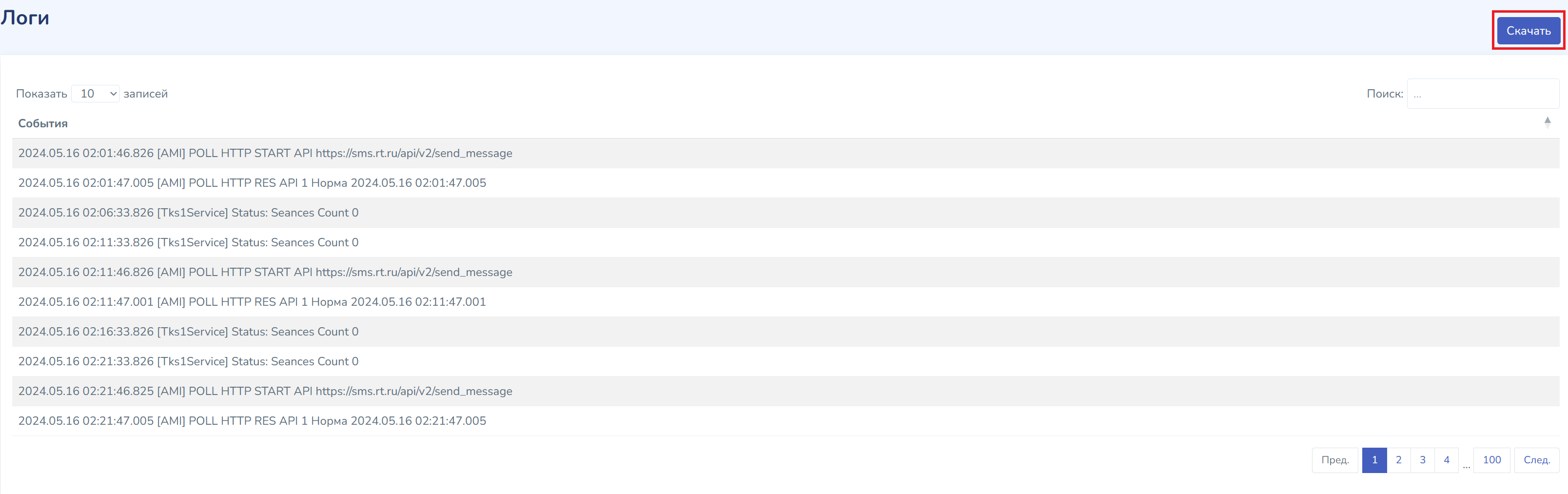
Task: Go to pagination page 2
Action: coord(1398,460)
